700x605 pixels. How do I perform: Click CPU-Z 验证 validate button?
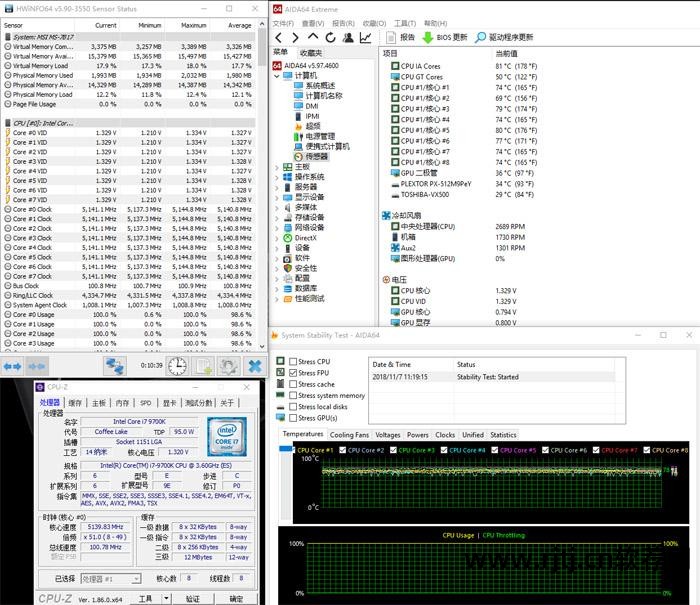coord(193,599)
